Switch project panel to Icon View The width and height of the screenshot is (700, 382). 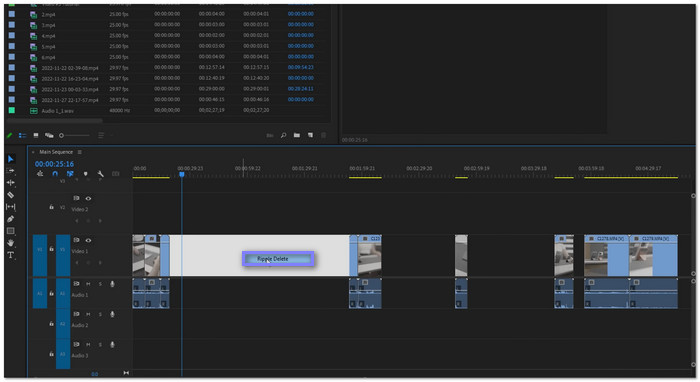36,135
